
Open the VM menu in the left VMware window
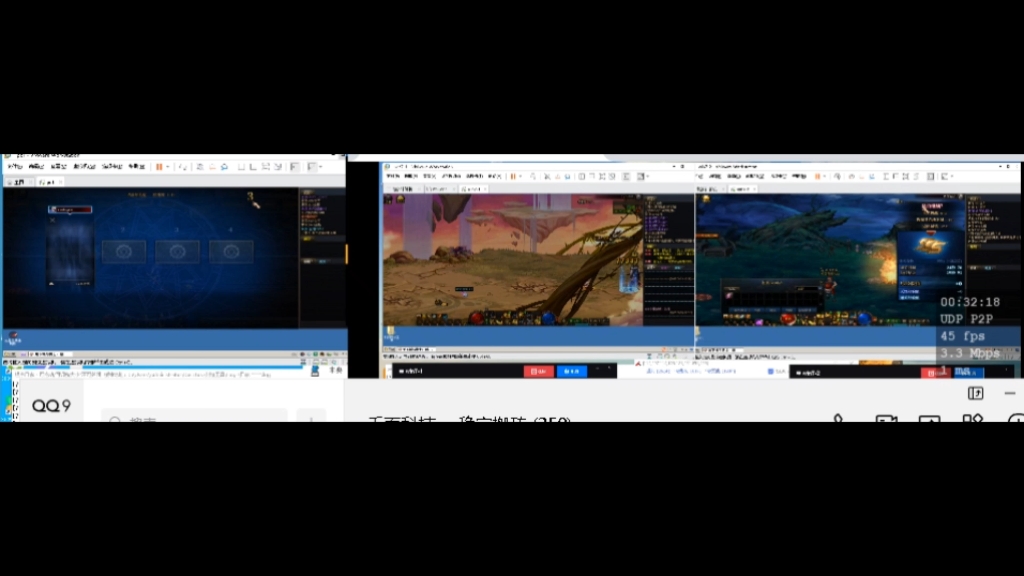click(x=84, y=167)
